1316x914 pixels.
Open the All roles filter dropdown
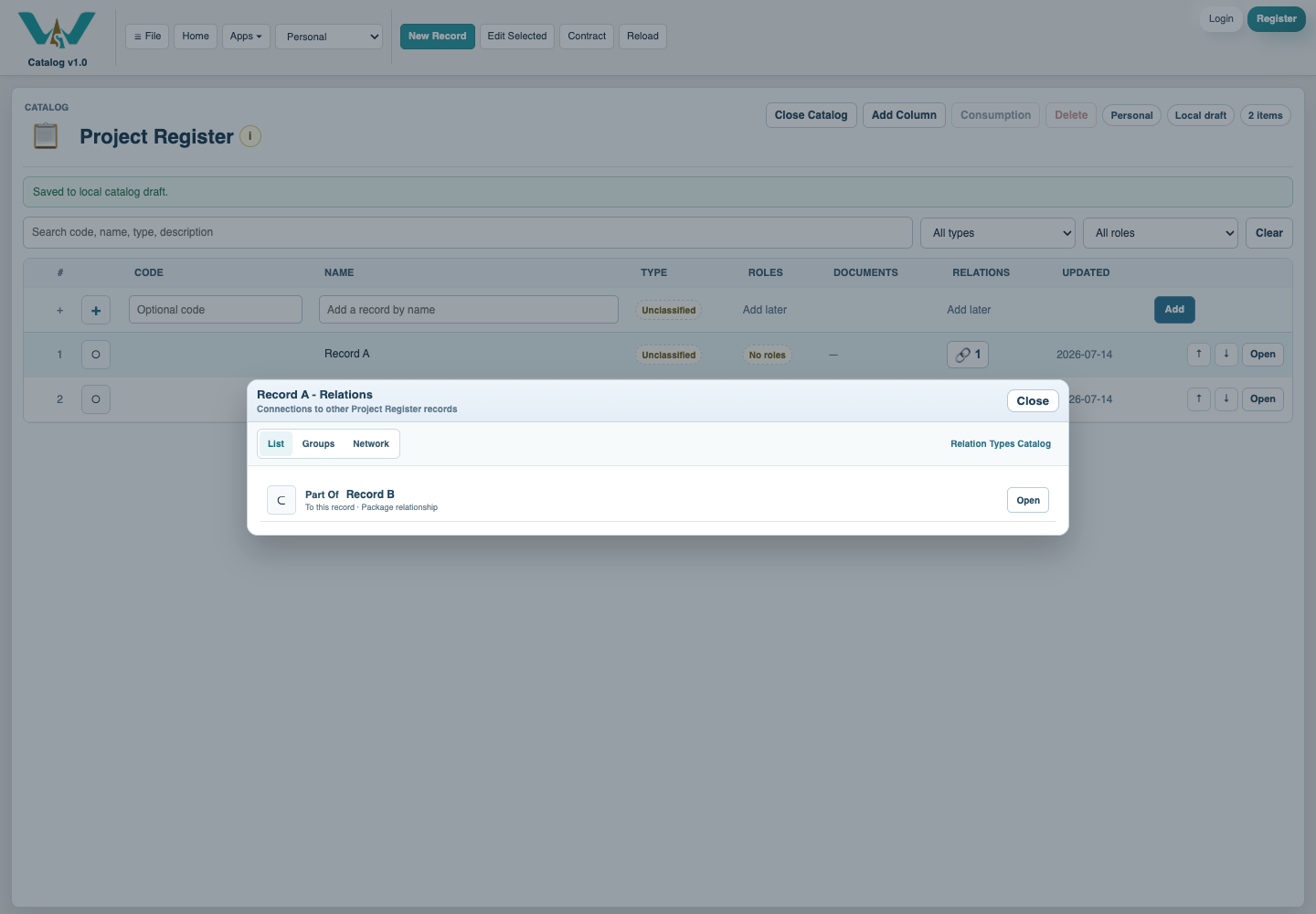pyautogui.click(x=1161, y=233)
